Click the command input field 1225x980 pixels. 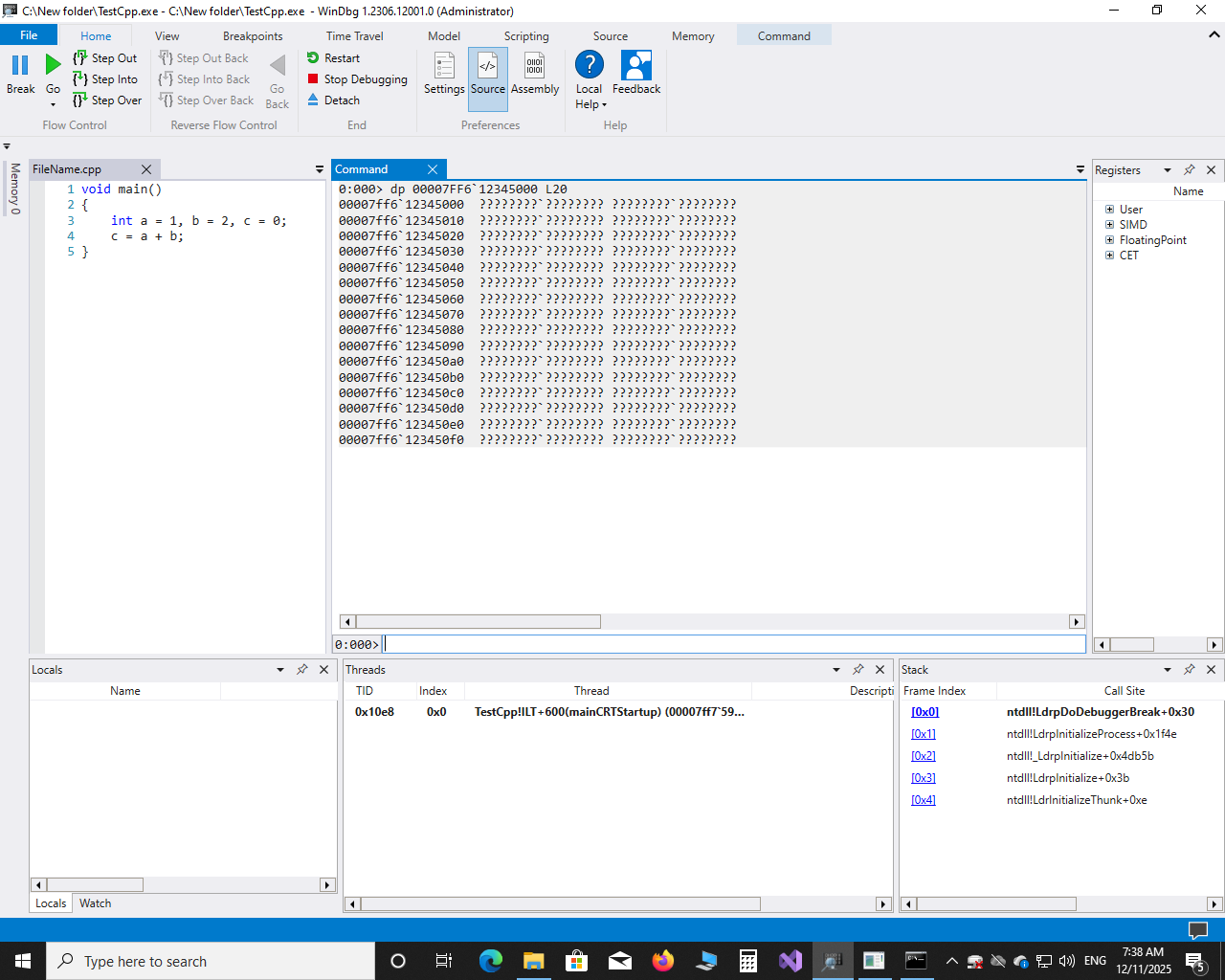tap(734, 645)
